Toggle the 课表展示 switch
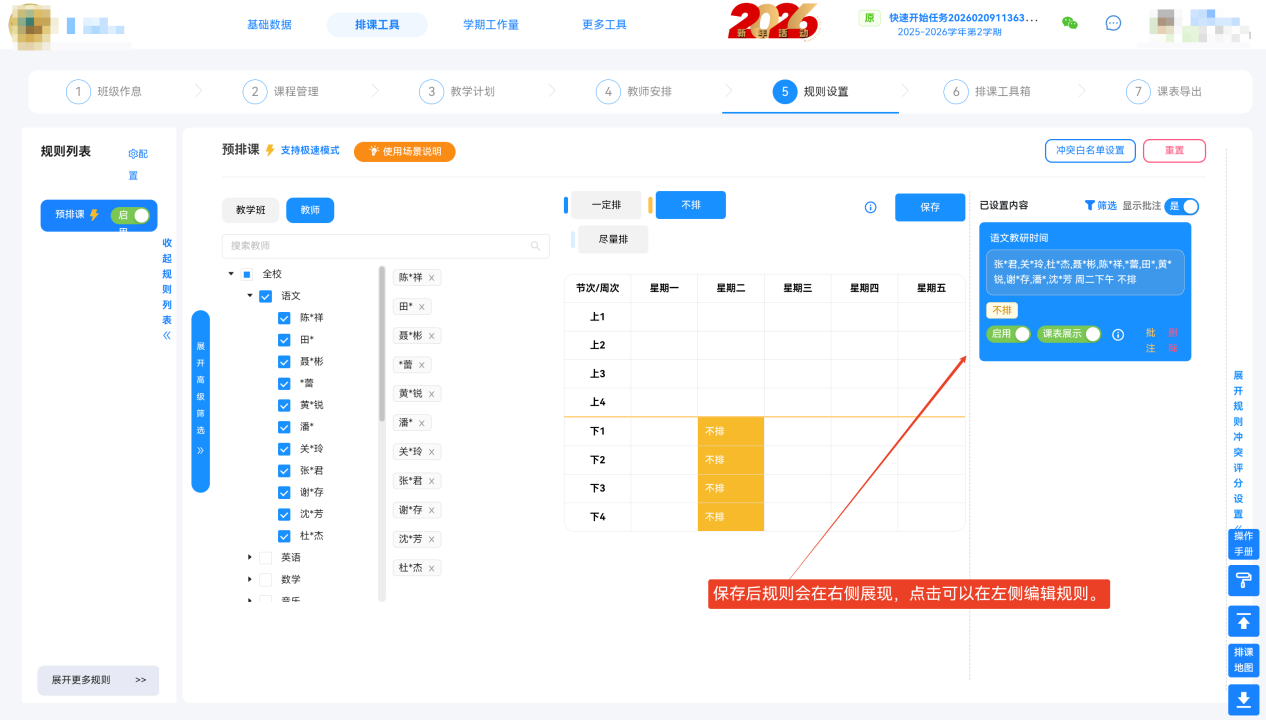1266x720 pixels. [1069, 335]
